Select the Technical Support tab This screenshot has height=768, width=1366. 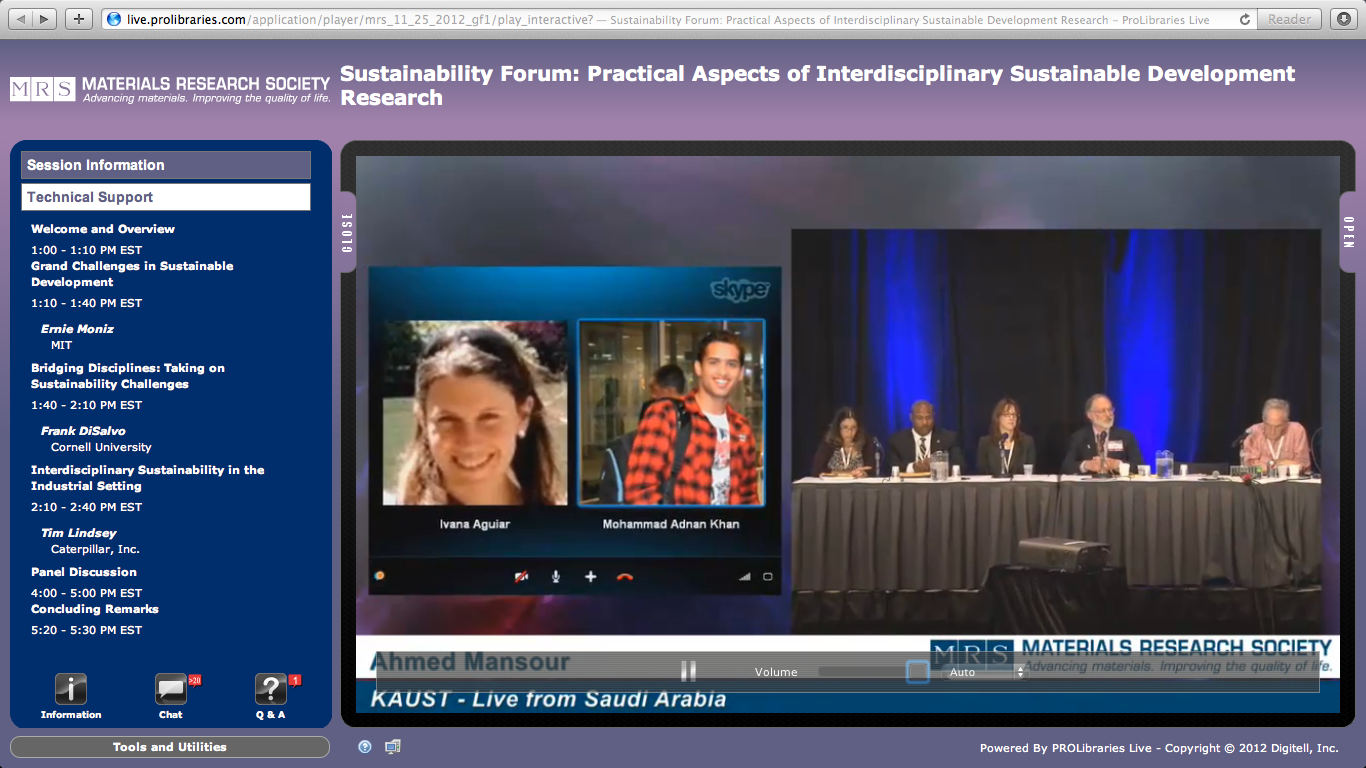166,197
